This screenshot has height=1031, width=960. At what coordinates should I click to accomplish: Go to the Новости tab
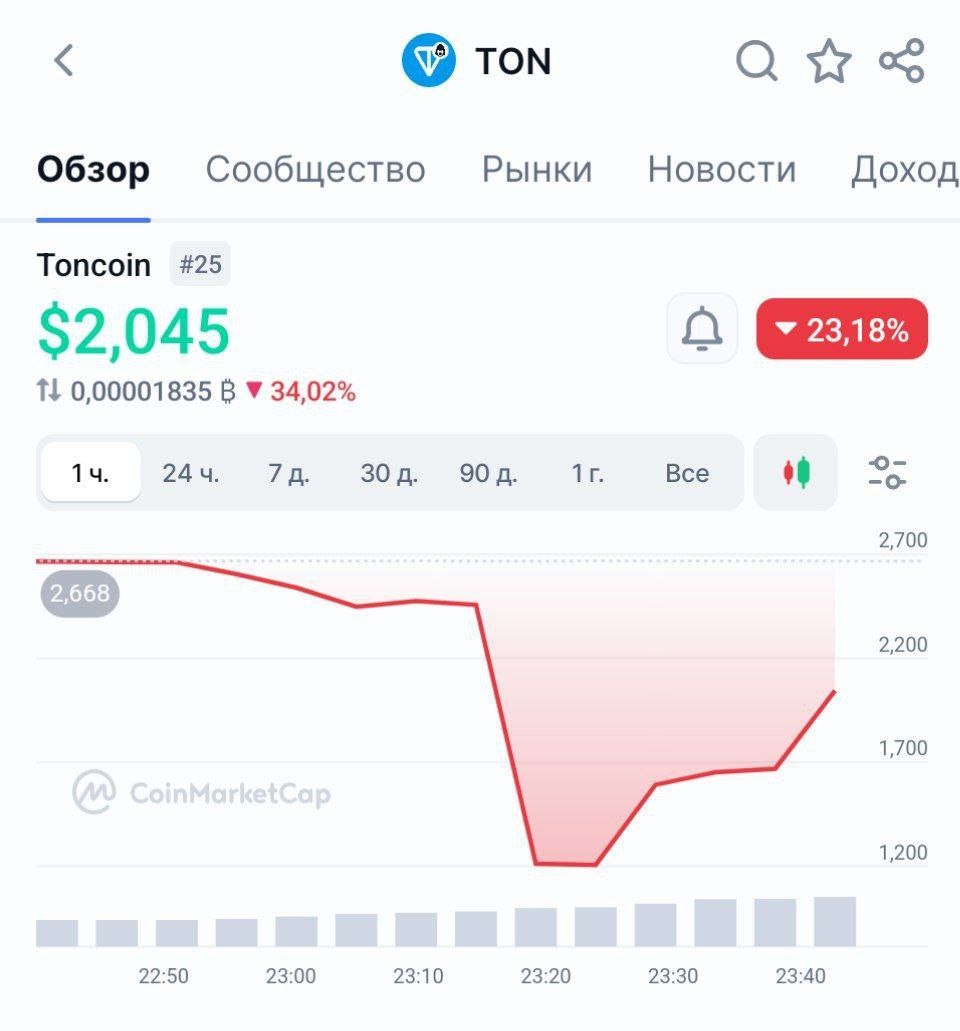(x=722, y=170)
